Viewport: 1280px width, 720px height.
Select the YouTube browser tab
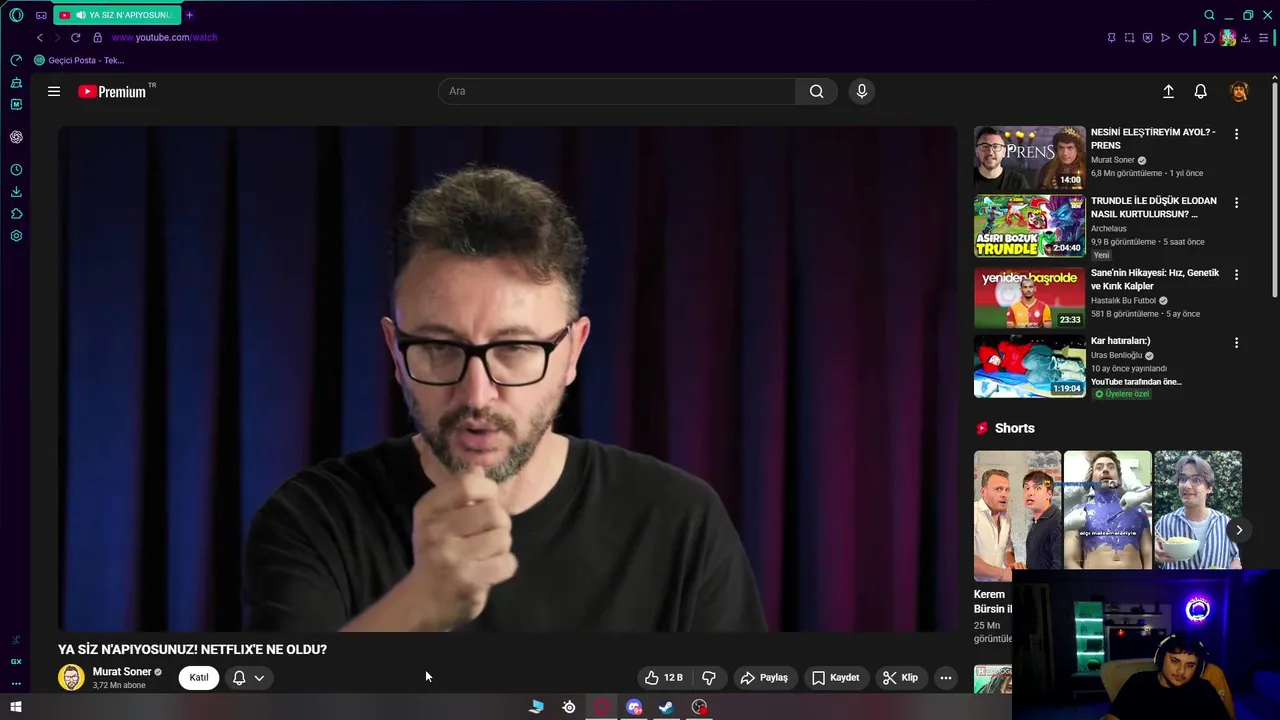coord(117,15)
